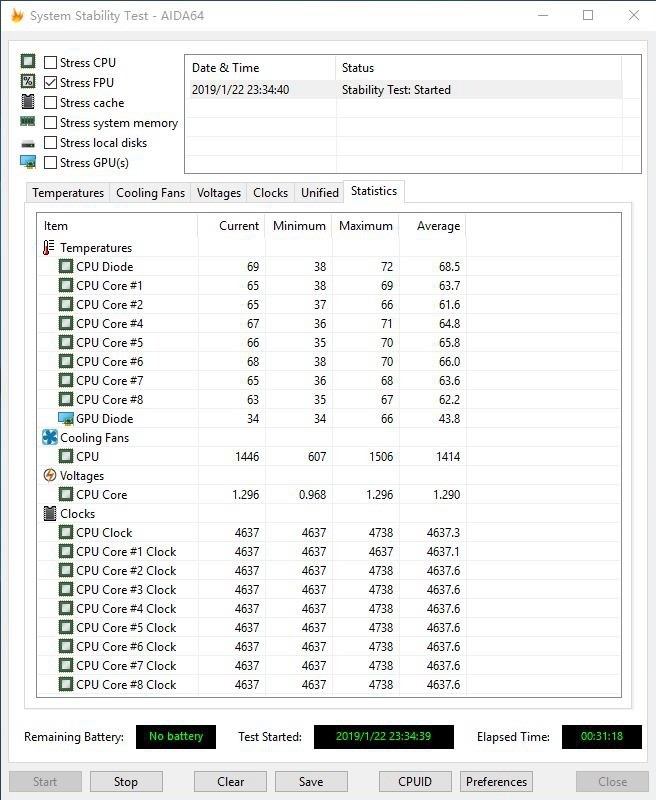Click the Save button
Screen dimensions: 656x800
(x=311, y=782)
